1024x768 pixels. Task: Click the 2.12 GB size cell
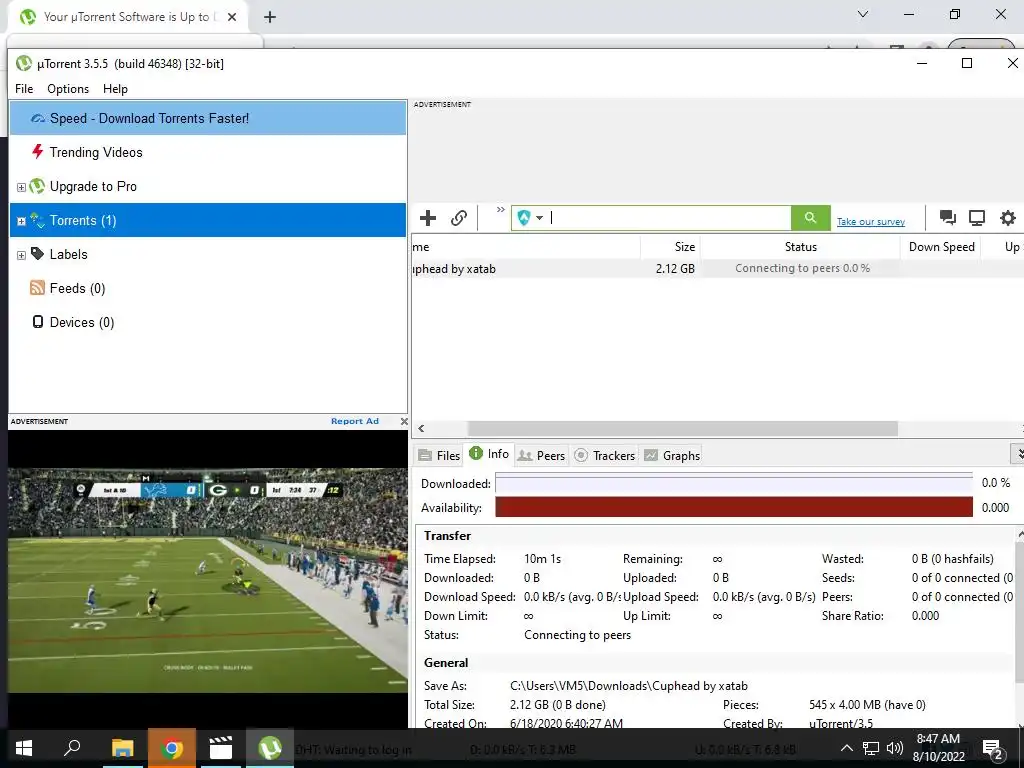click(675, 268)
